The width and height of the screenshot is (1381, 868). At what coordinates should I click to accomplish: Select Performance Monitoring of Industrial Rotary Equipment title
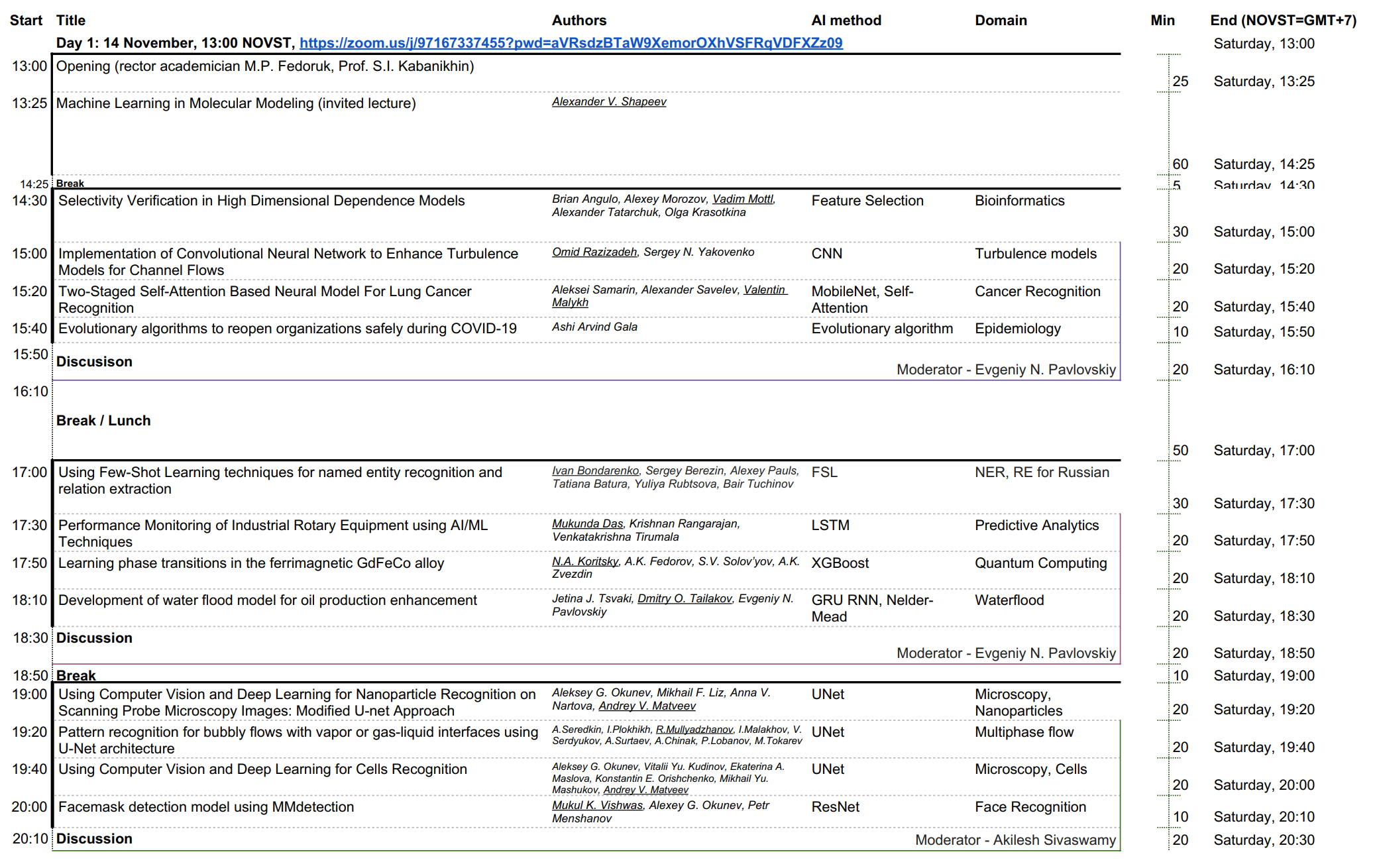273,533
